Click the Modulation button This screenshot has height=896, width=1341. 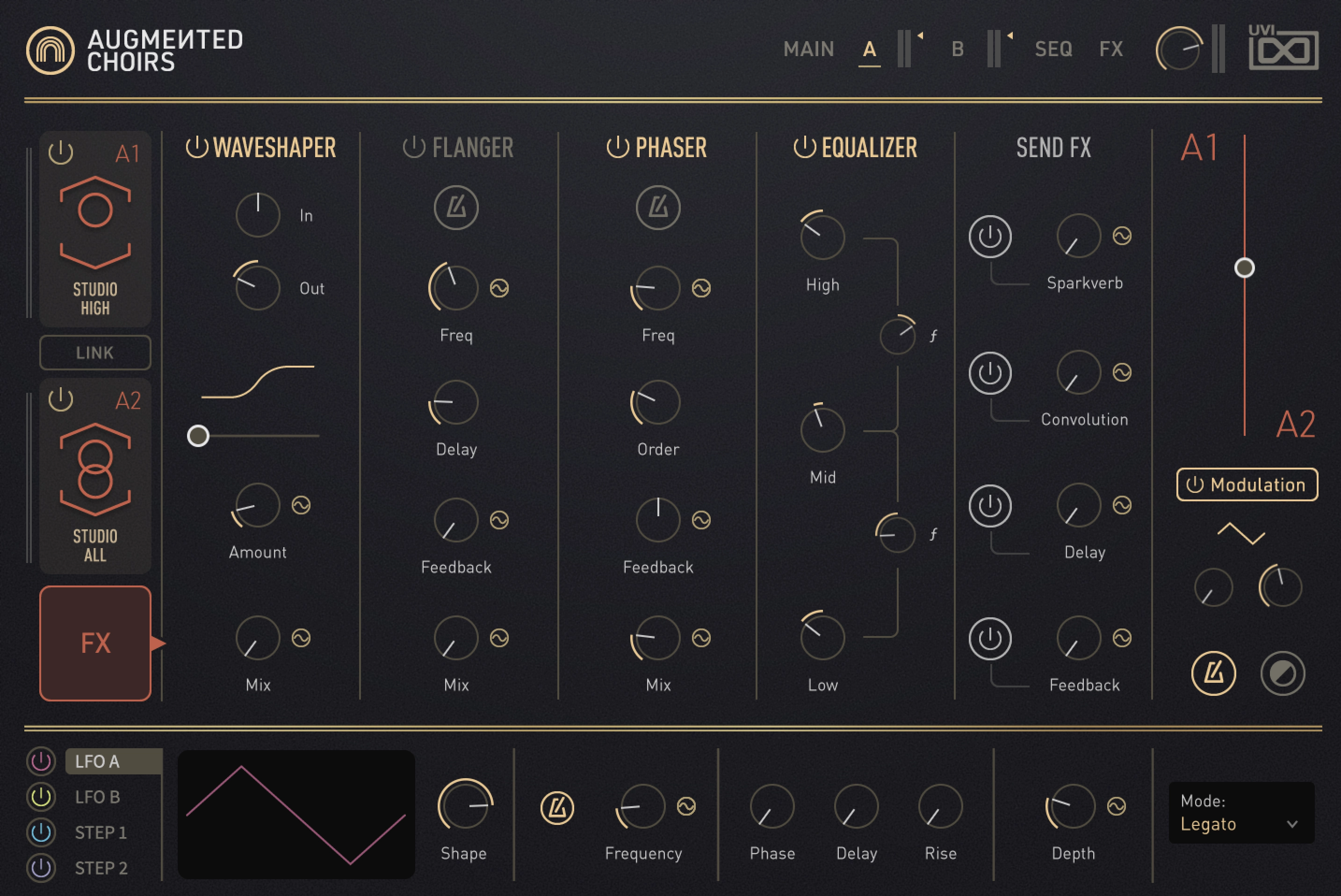click(x=1247, y=484)
